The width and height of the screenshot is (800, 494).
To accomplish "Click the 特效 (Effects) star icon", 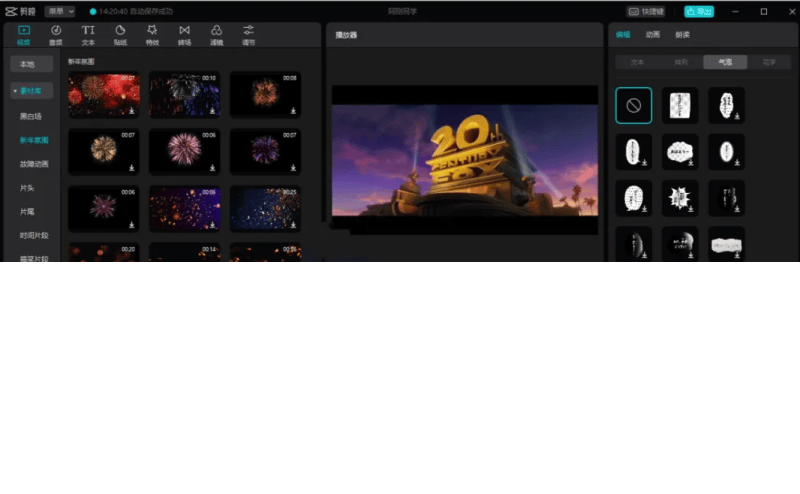I will coord(152,35).
